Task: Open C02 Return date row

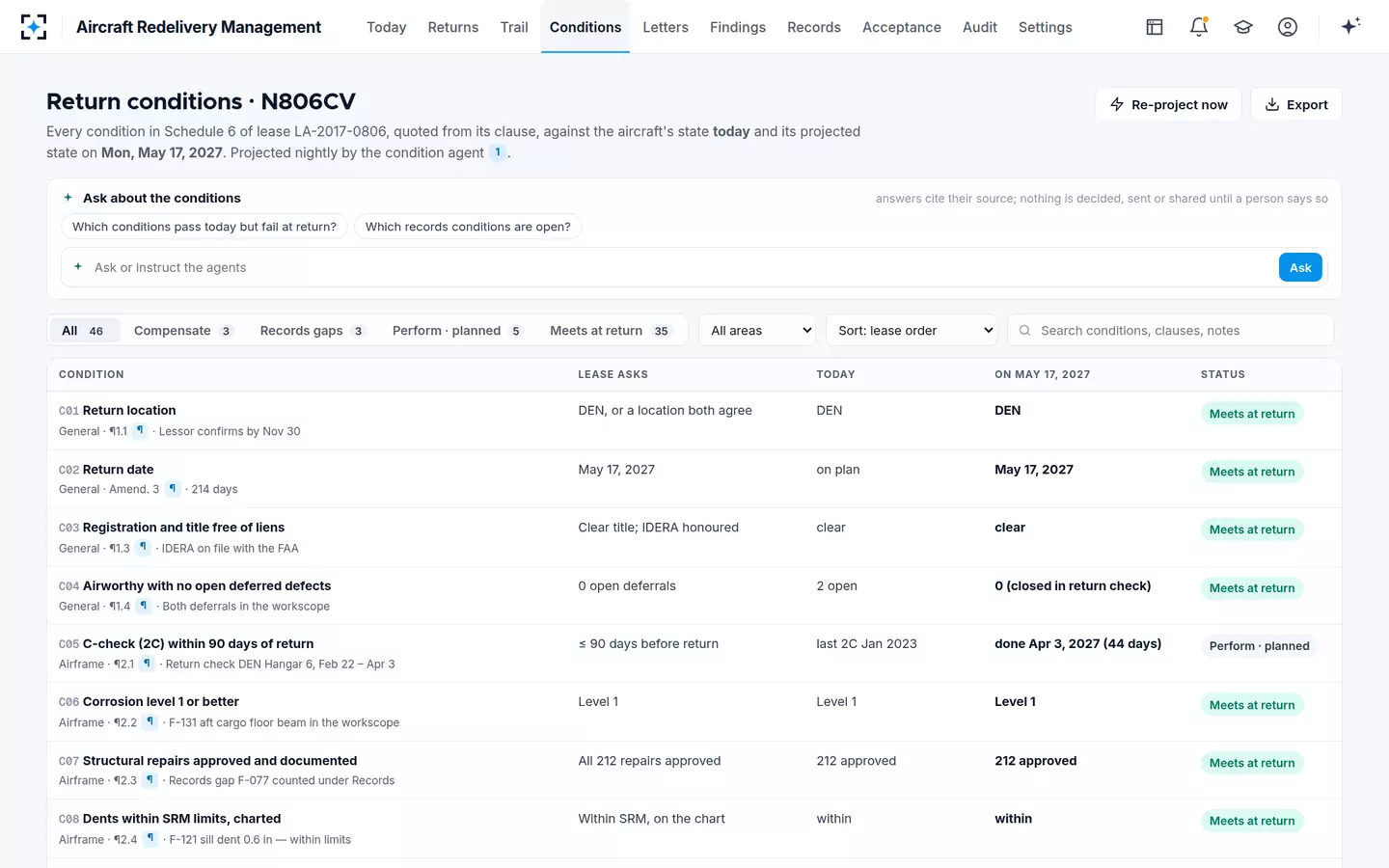Action: [694, 478]
